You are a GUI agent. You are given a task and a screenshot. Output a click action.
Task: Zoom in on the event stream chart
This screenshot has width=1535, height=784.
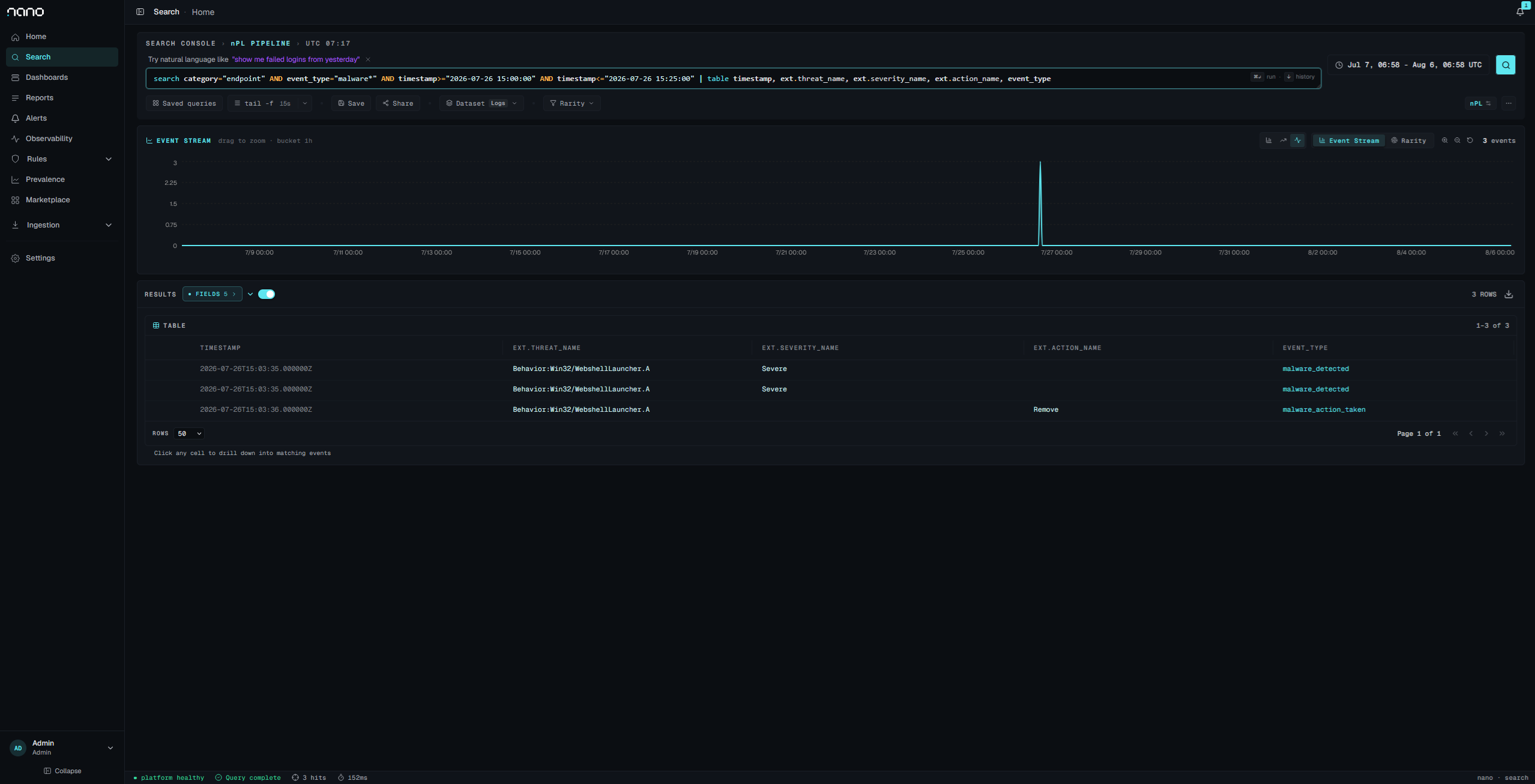pyautogui.click(x=1444, y=140)
